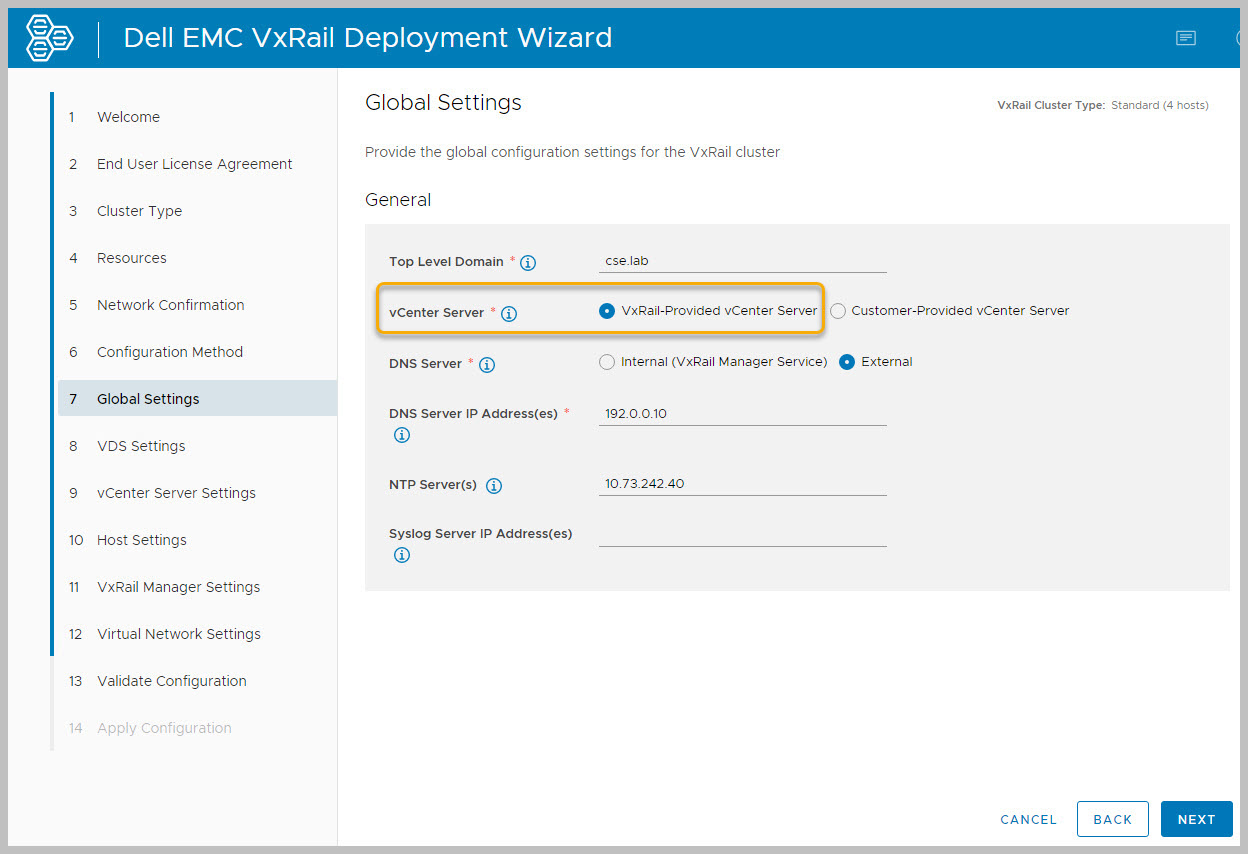The height and width of the screenshot is (854, 1248).
Task: Open the feedback message icon in header
Action: point(1186,38)
